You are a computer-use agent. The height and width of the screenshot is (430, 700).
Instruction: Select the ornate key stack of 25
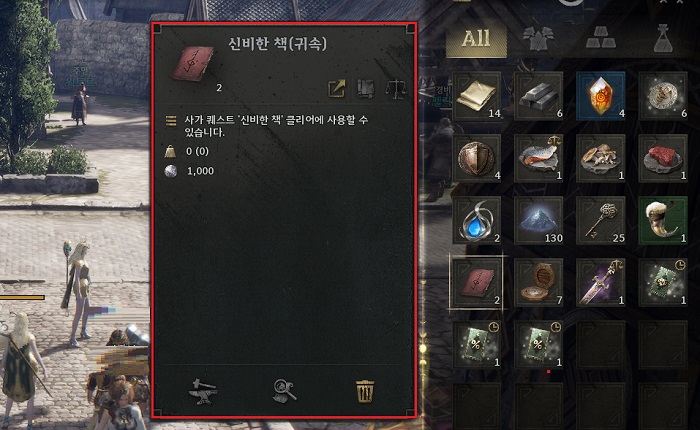coord(601,221)
